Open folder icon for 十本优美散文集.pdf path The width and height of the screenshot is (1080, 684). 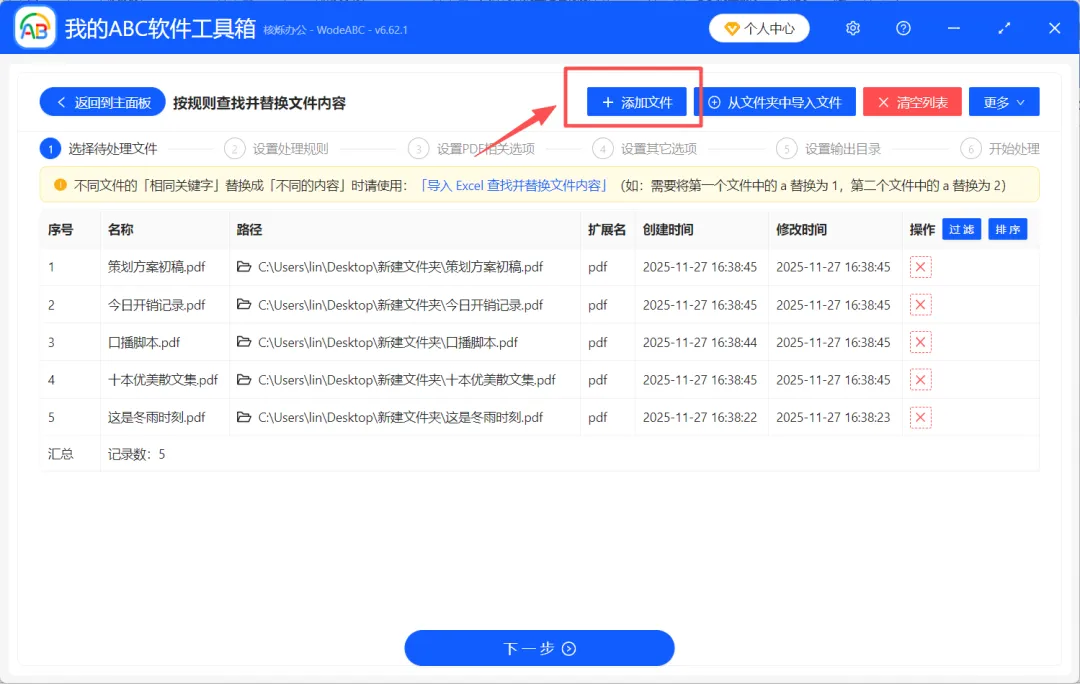pos(244,380)
